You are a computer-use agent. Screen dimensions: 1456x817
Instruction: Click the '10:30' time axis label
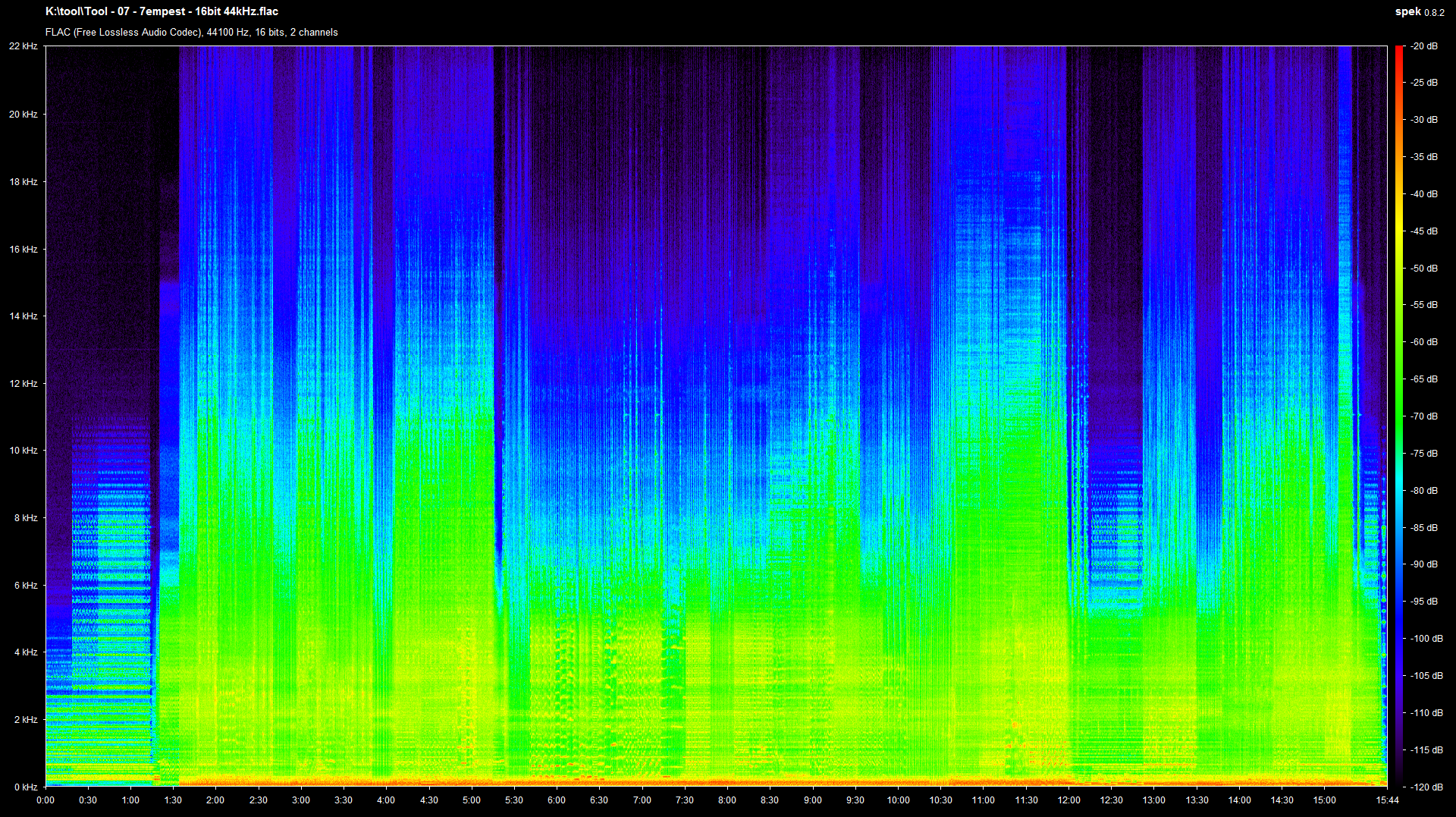click(x=940, y=800)
